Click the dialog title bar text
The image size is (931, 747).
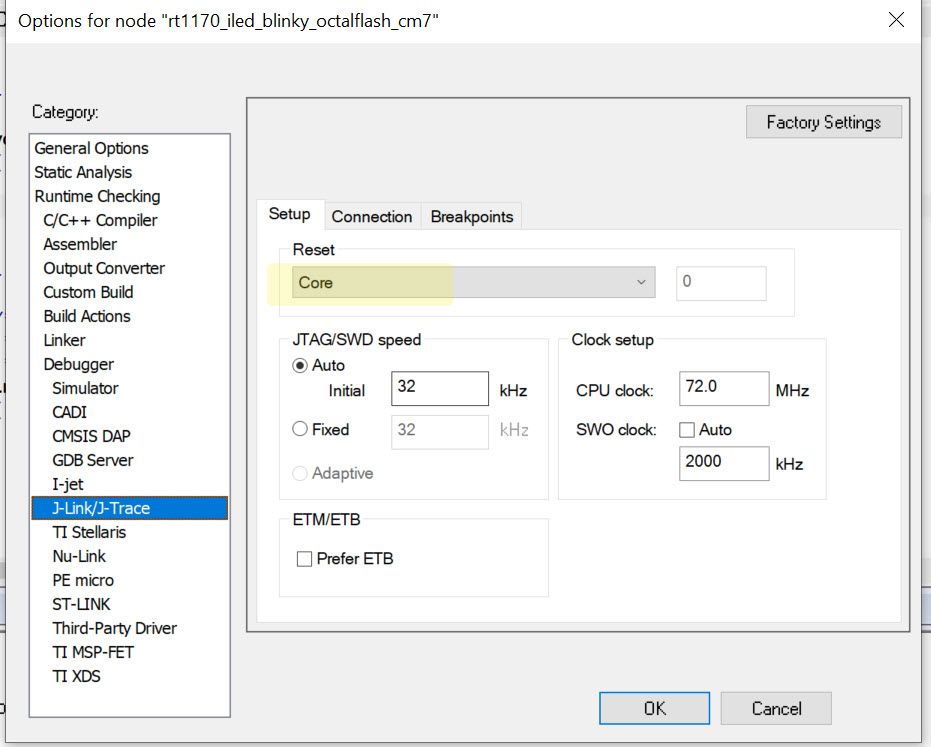[x=228, y=21]
